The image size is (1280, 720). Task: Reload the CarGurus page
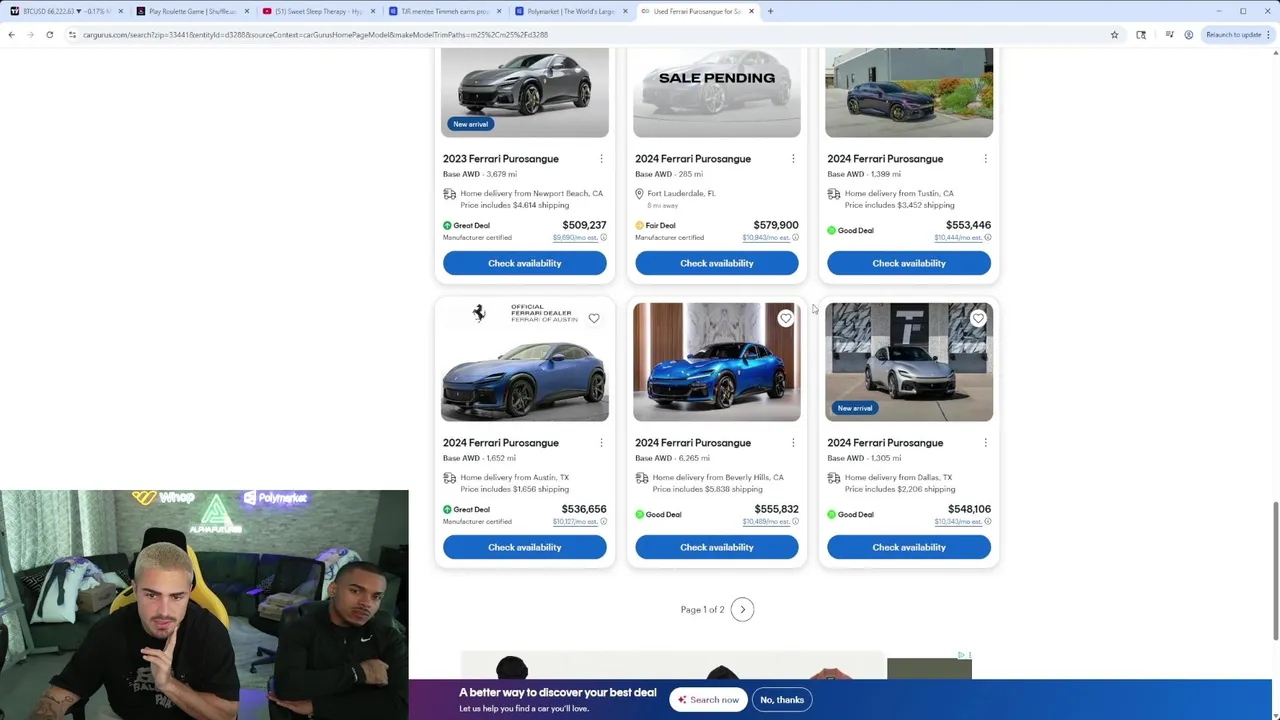point(49,35)
